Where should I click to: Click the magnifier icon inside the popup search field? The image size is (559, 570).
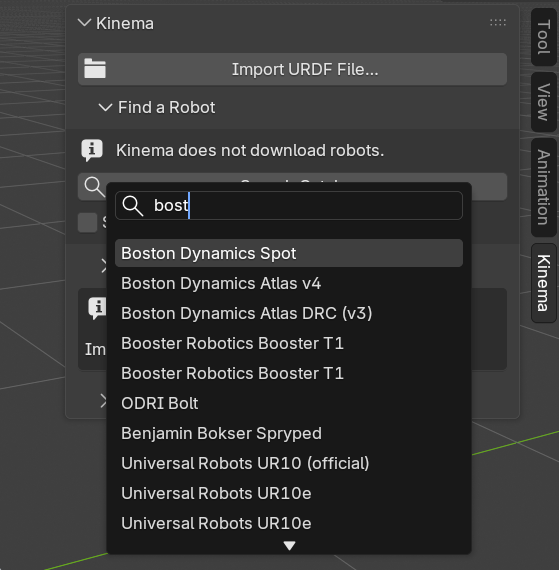[133, 206]
